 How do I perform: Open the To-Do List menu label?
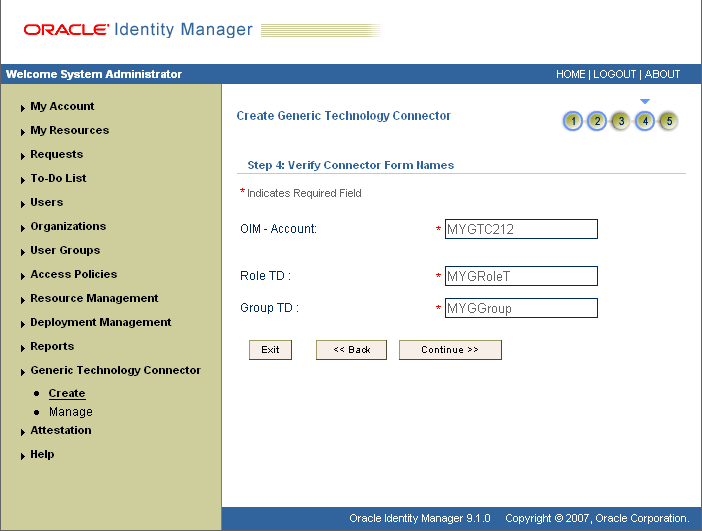(58, 178)
